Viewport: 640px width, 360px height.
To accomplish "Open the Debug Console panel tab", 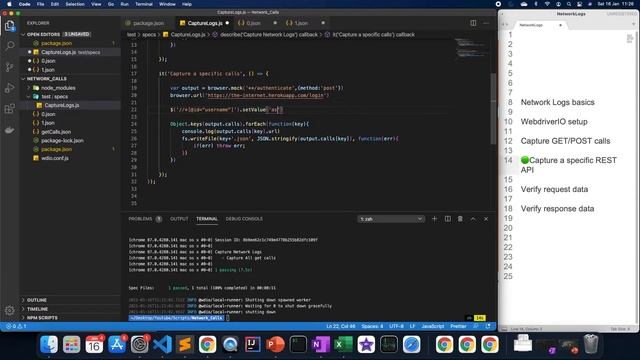I will 244,219.
